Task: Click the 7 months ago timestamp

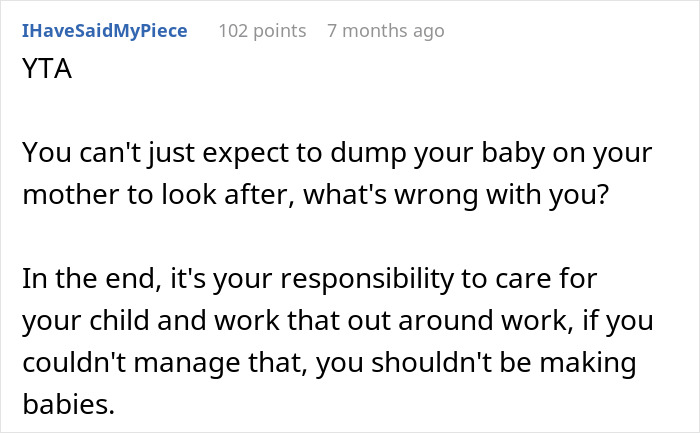Action: click(x=385, y=31)
